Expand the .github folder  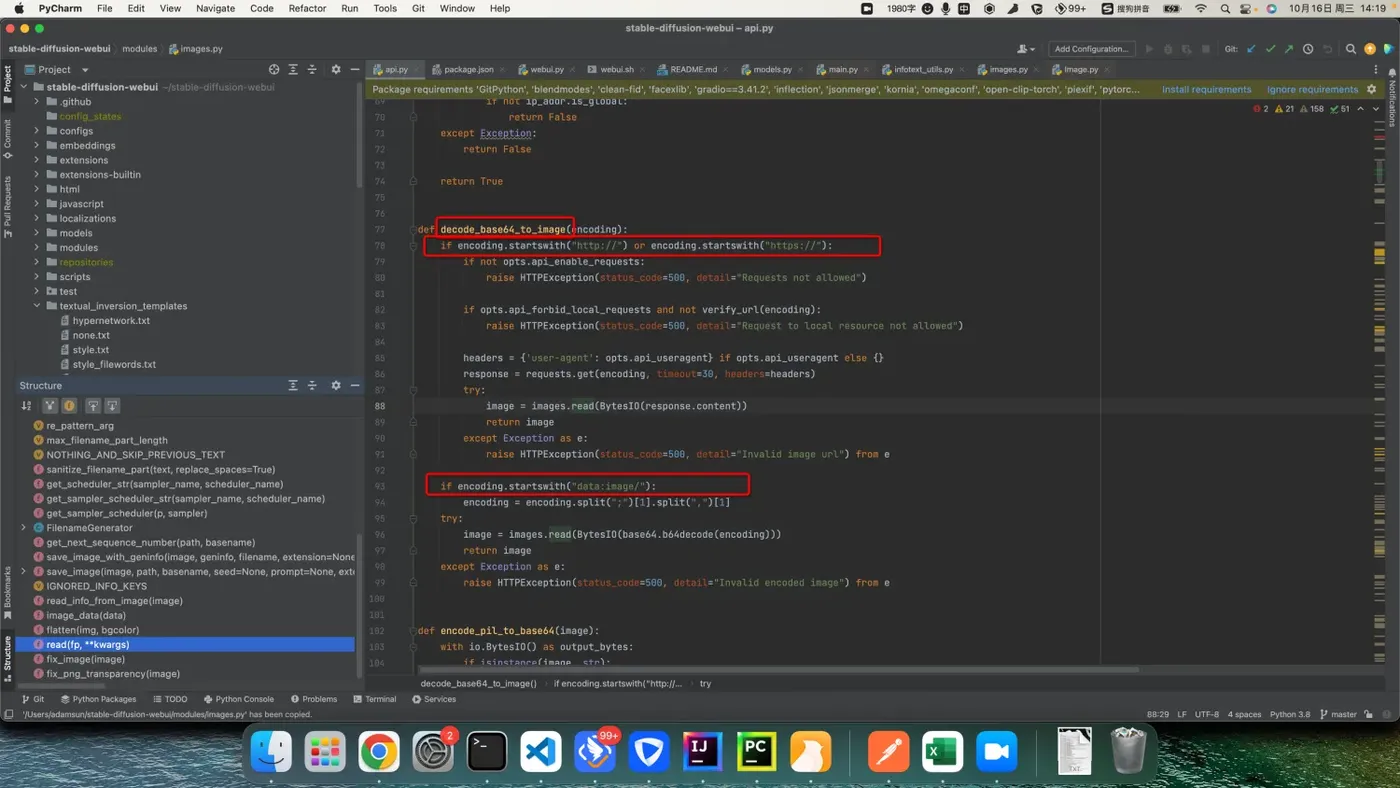37,102
